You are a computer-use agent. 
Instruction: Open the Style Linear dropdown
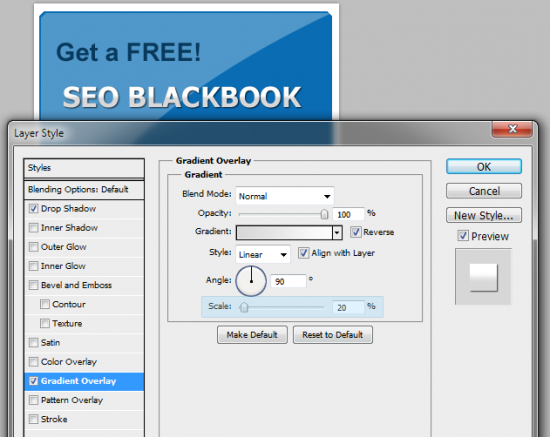pyautogui.click(x=263, y=254)
